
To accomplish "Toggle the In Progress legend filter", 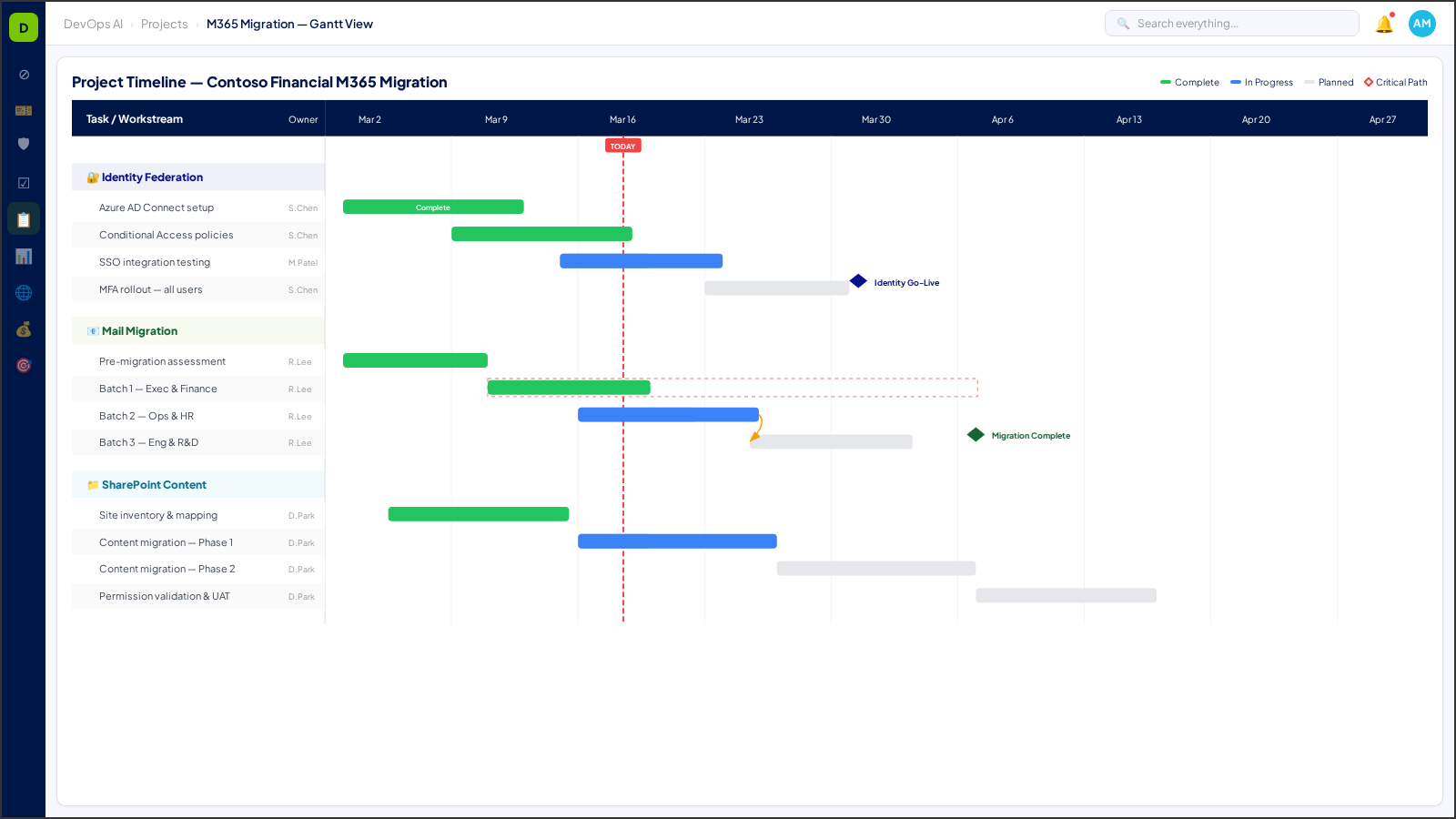I will (x=1261, y=82).
